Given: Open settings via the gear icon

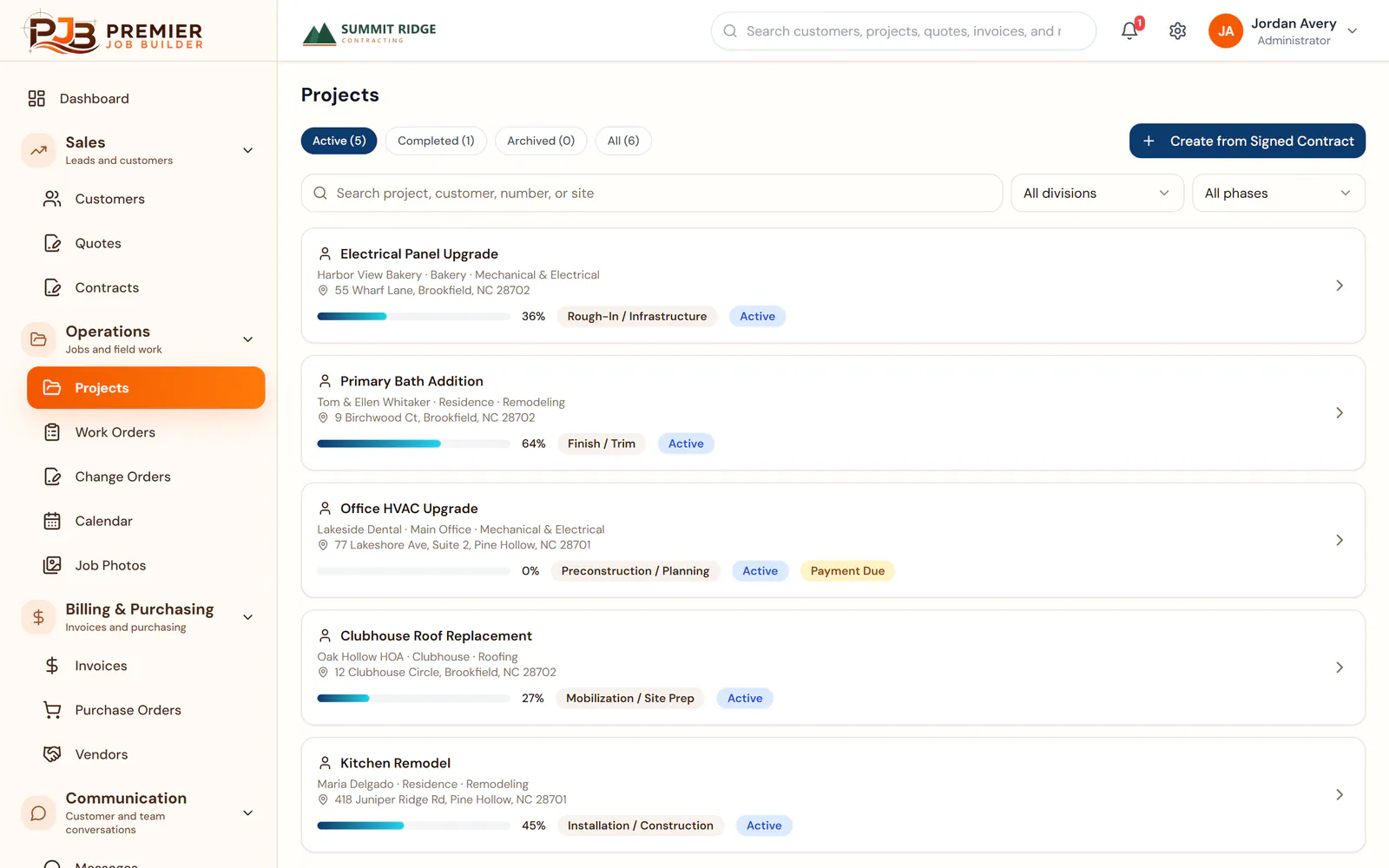Looking at the screenshot, I should (1177, 31).
